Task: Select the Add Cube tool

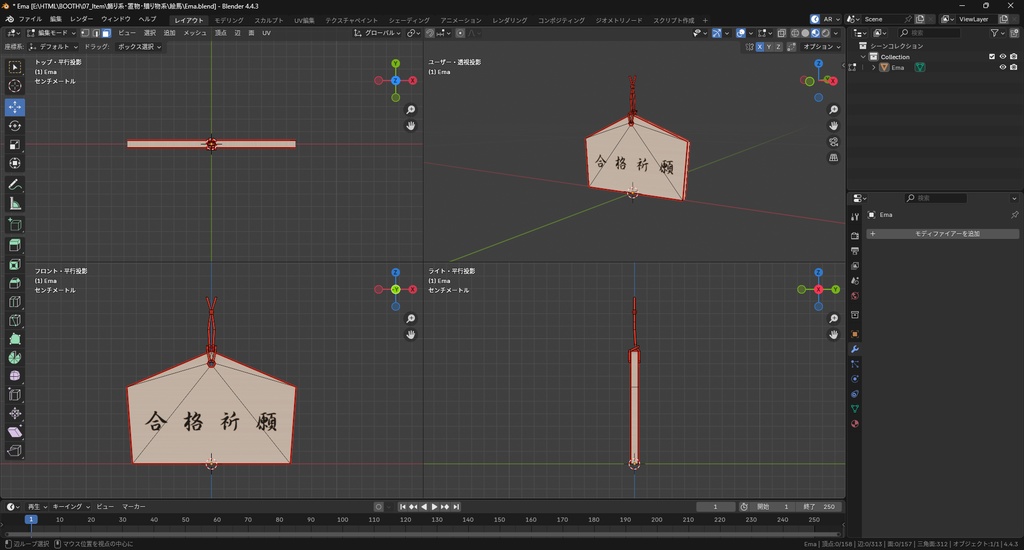Action: [x=15, y=225]
